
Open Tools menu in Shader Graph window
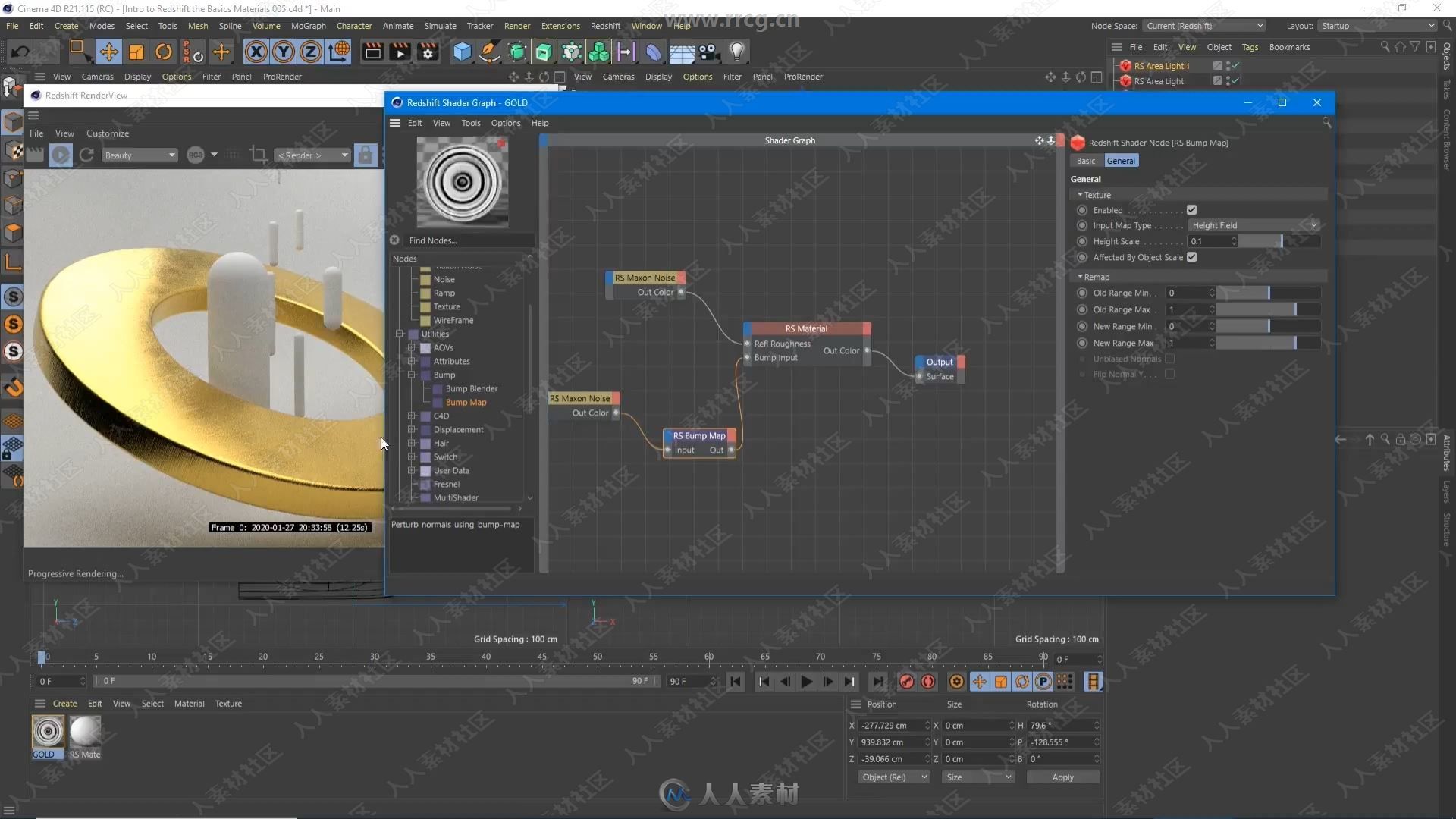point(471,123)
